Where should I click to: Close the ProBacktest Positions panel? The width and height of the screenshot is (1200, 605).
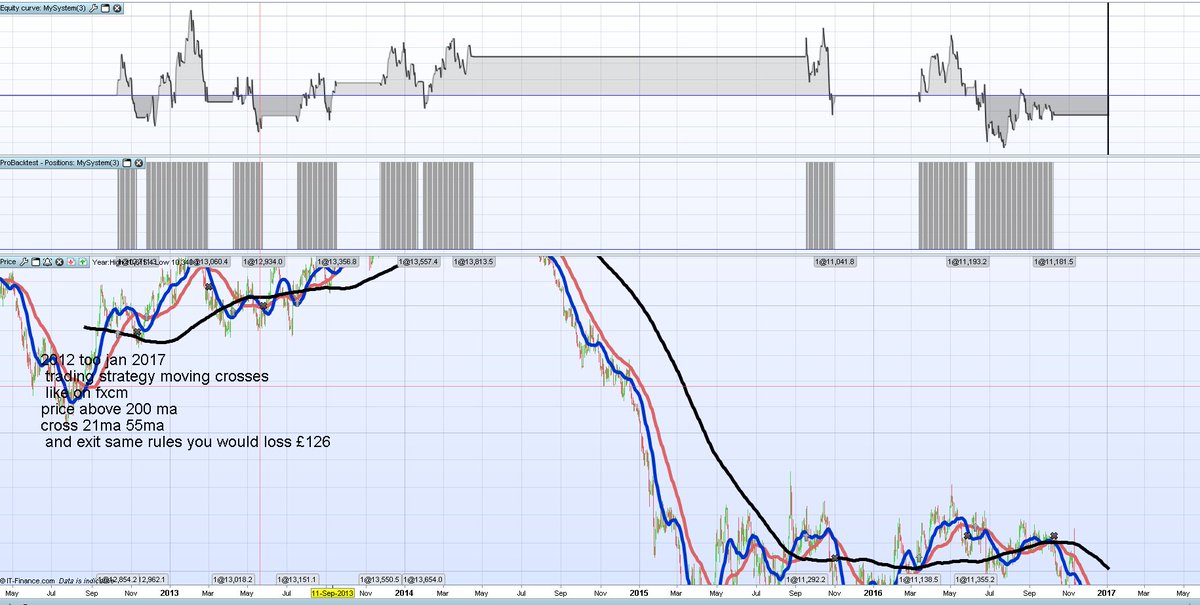139,162
